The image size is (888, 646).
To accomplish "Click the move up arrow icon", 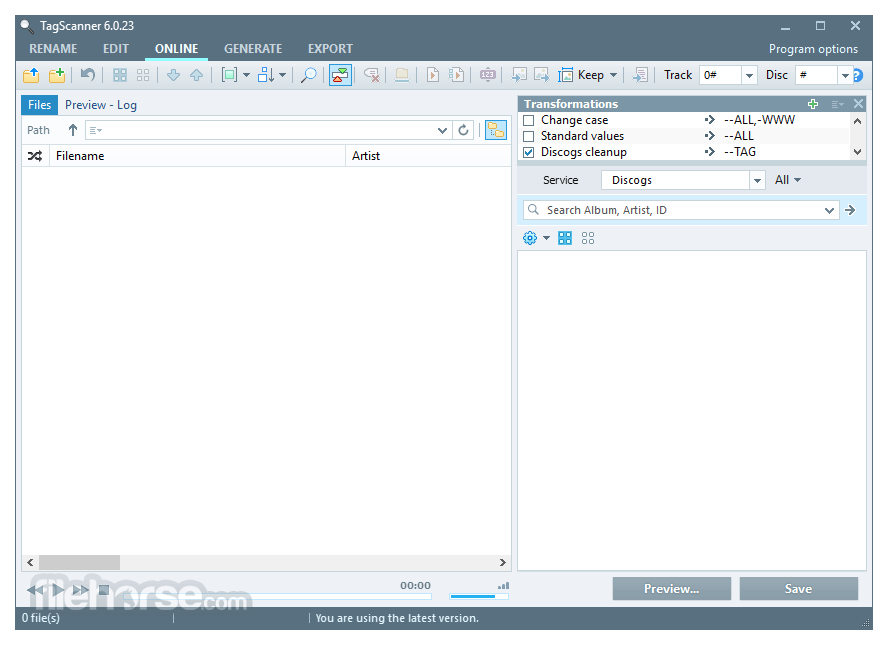I will (x=197, y=75).
